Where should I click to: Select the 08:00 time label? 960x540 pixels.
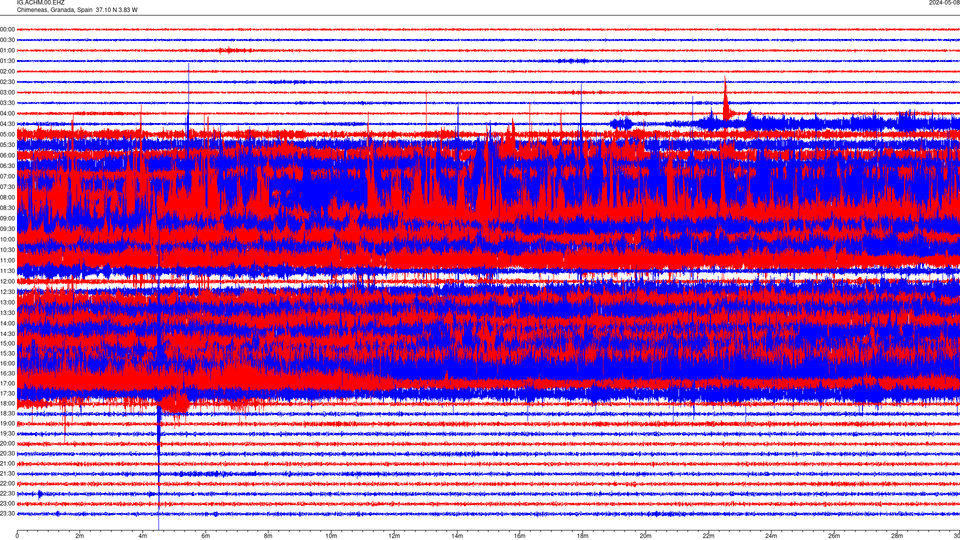(x=7, y=198)
